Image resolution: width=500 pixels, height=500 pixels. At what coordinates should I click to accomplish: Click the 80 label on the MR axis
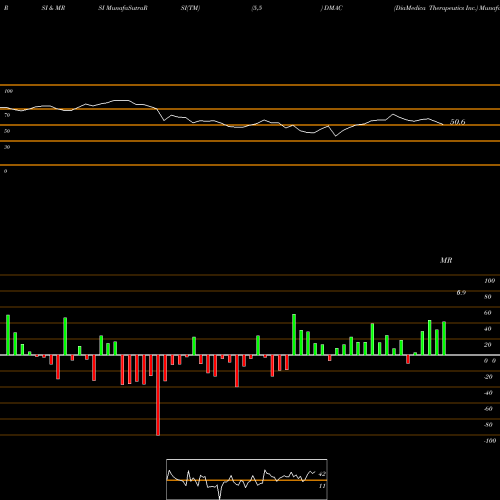click(488, 297)
